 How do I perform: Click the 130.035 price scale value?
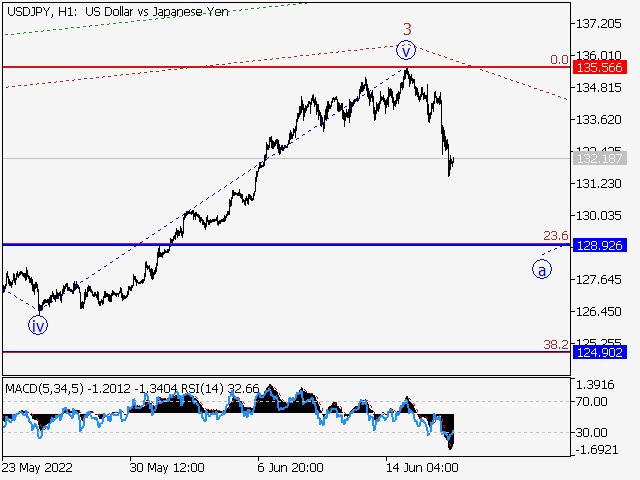click(598, 216)
